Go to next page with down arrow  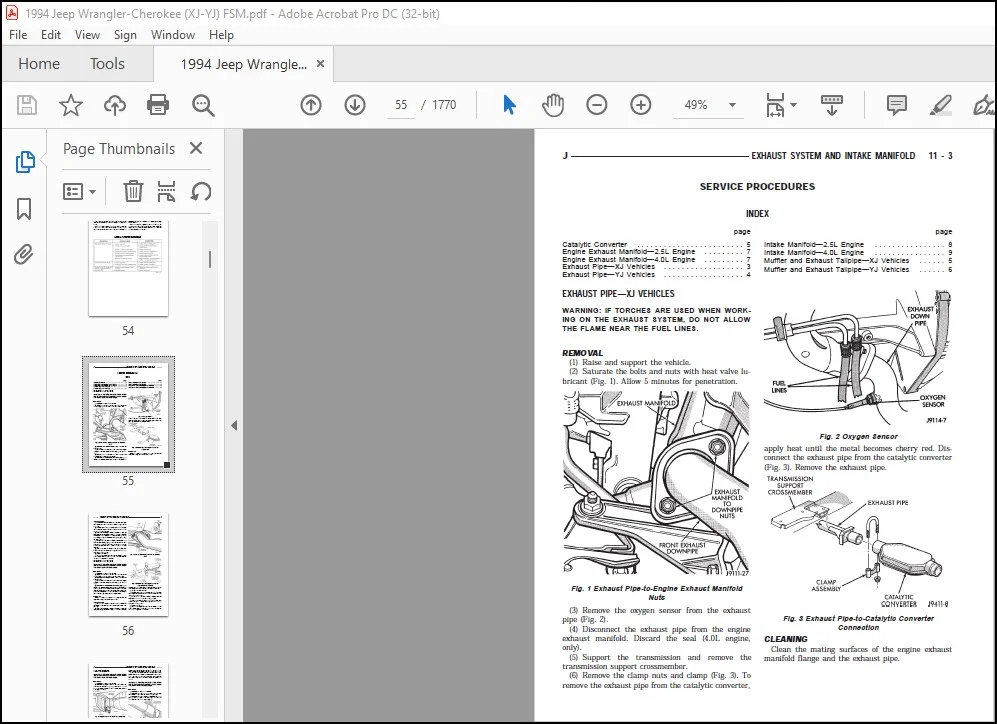(355, 105)
